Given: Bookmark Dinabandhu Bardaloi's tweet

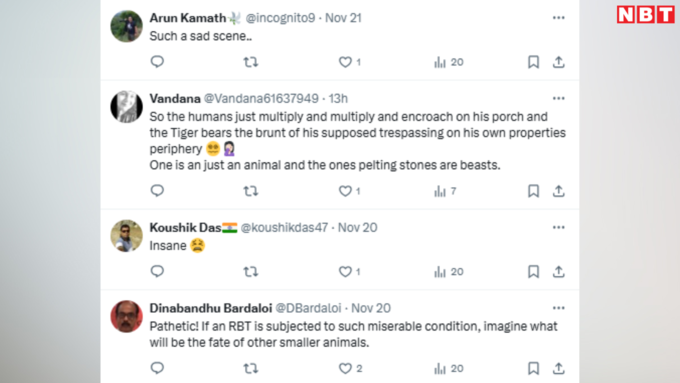Looking at the screenshot, I should [x=533, y=368].
